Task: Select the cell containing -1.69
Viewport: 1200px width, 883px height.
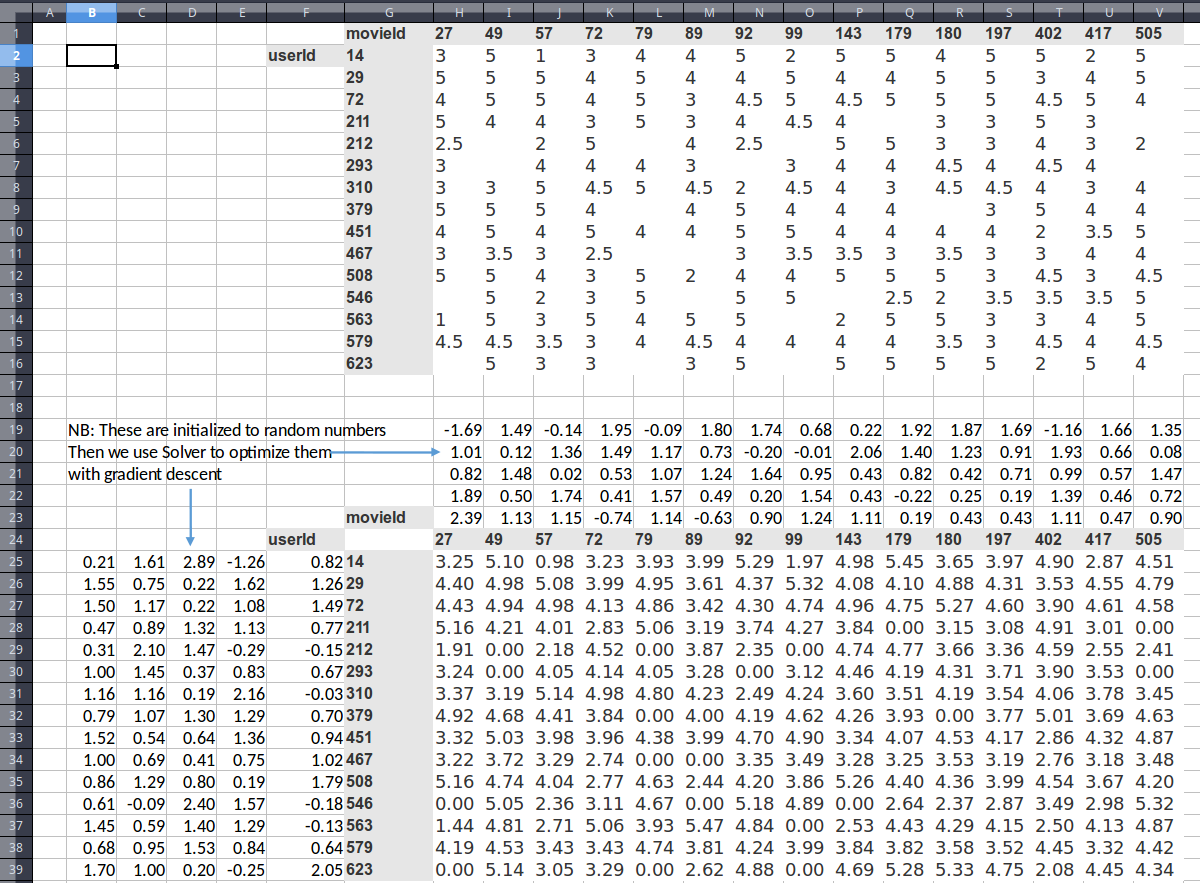Action: pyautogui.click(x=459, y=430)
